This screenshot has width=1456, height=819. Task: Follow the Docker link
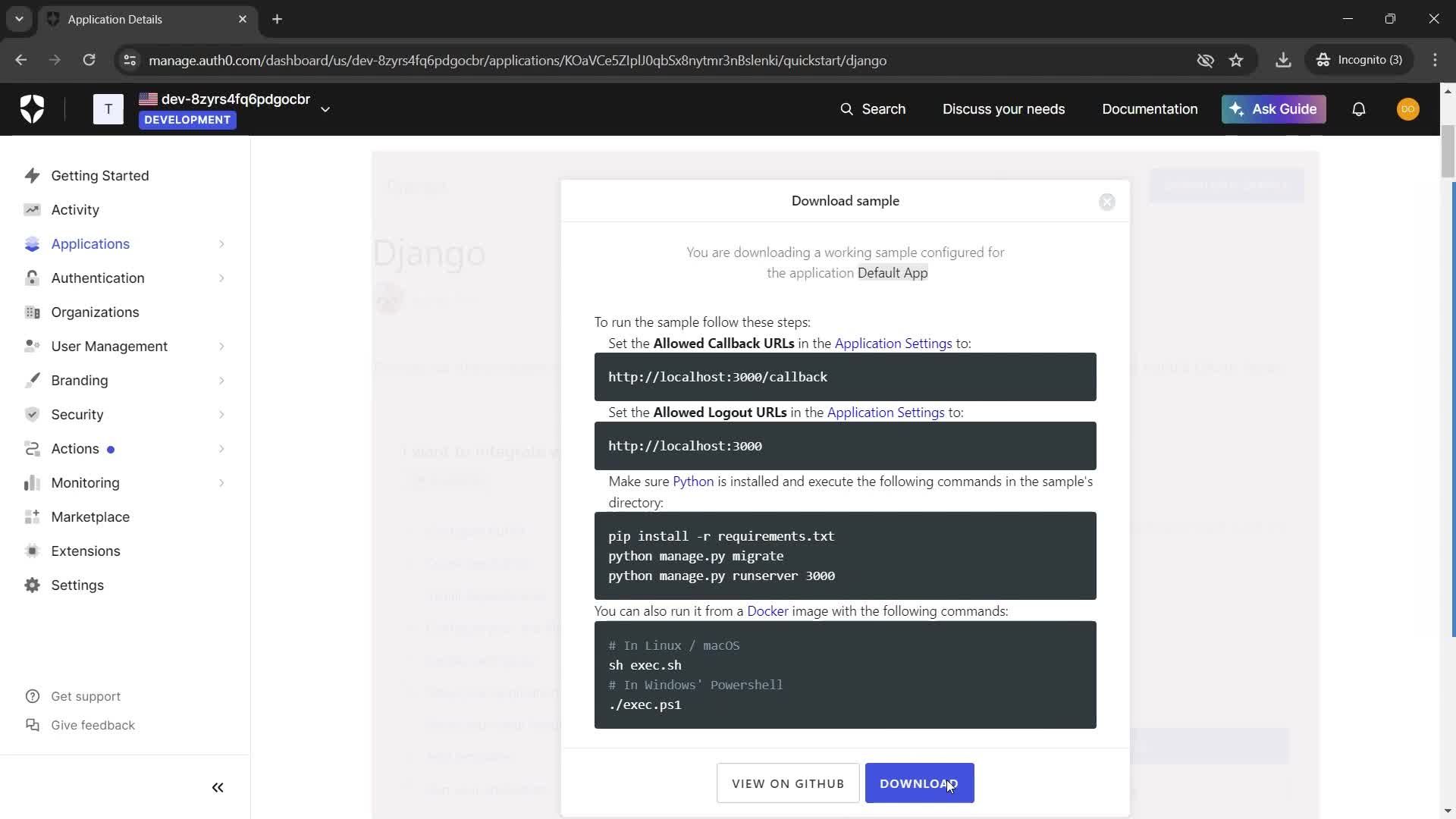click(x=767, y=611)
